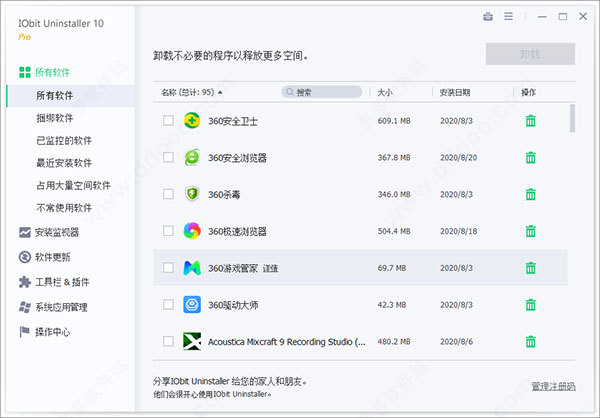
Task: Click the 安装监视器 chart icon
Action: (25, 232)
